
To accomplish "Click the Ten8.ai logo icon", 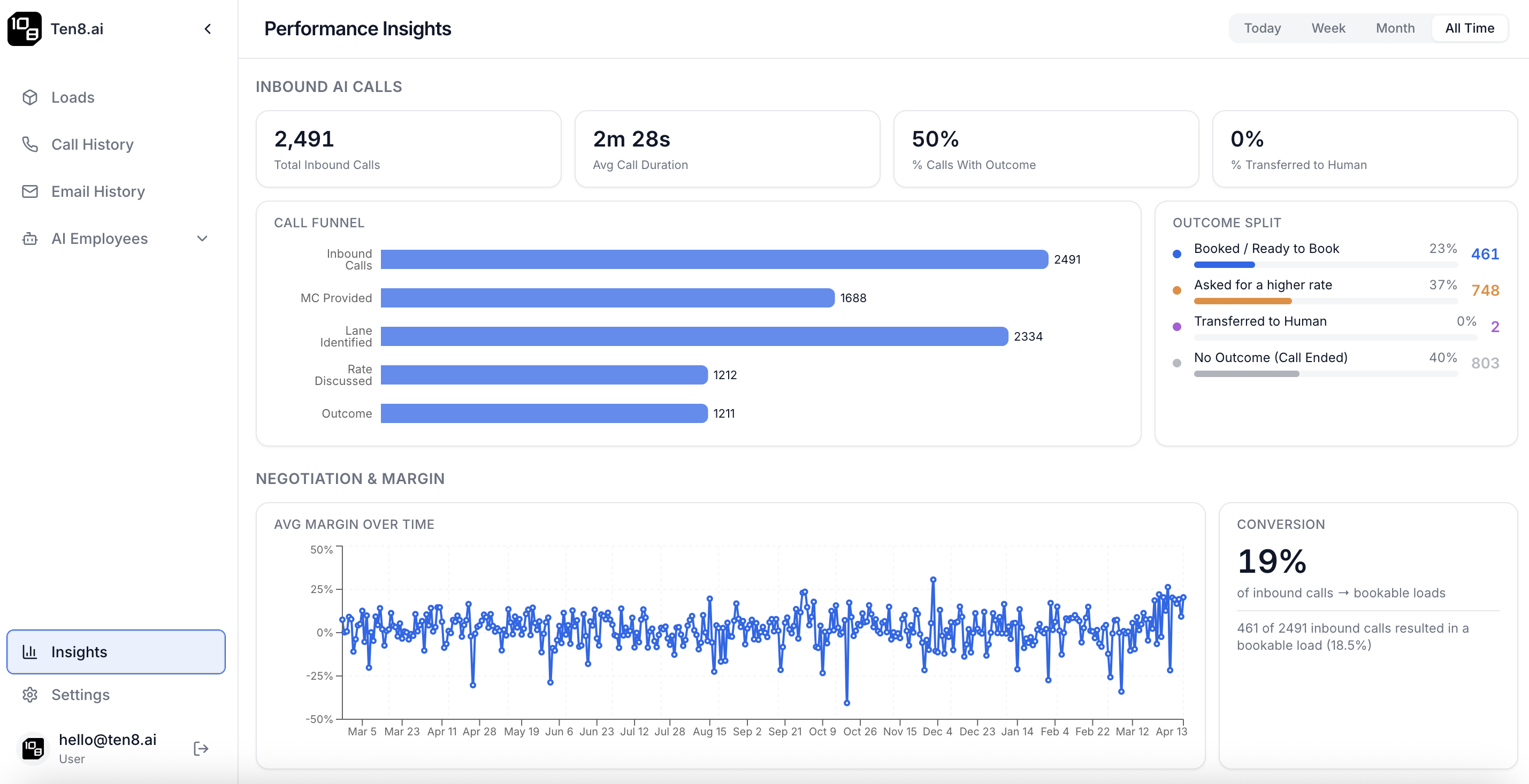I will click(24, 28).
